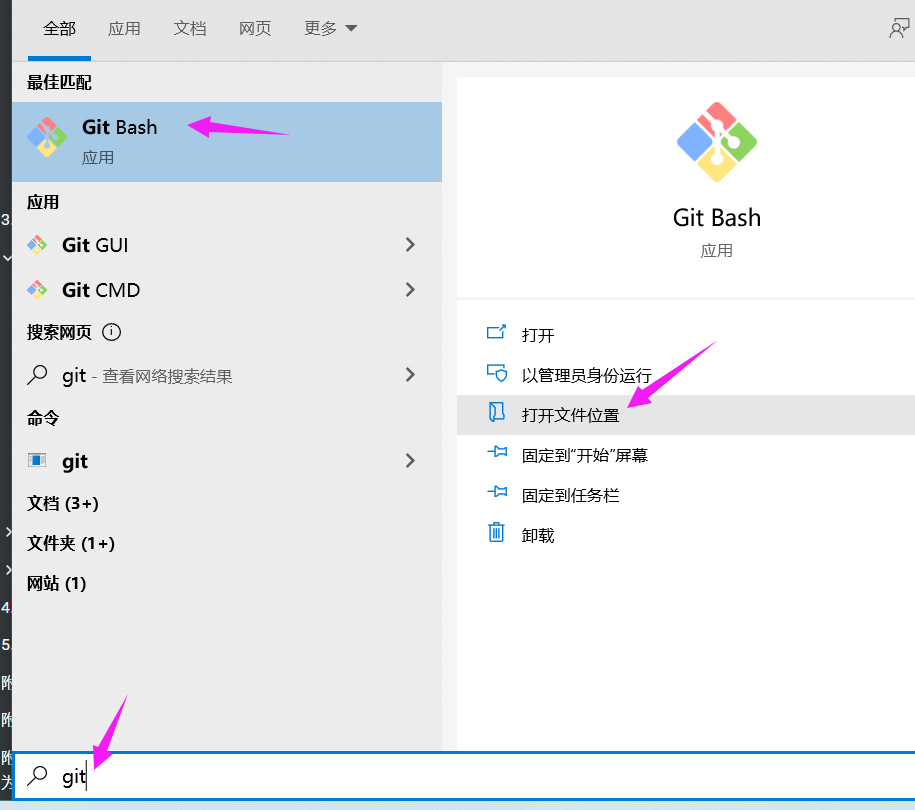Switch to the 网页 tab
This screenshot has width=915, height=810.
click(x=255, y=29)
